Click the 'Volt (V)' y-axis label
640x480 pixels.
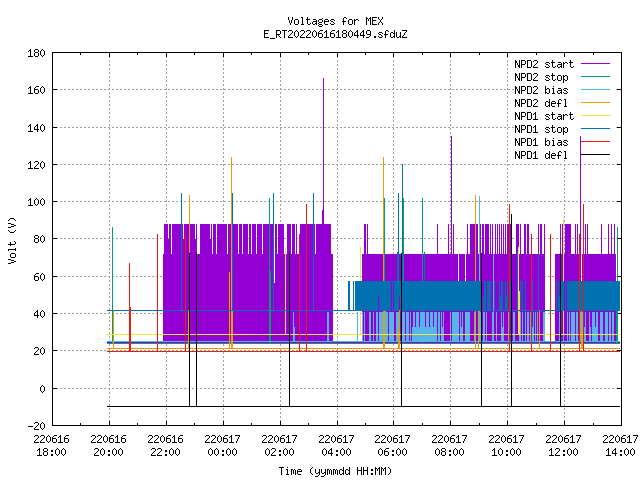(x=12, y=240)
